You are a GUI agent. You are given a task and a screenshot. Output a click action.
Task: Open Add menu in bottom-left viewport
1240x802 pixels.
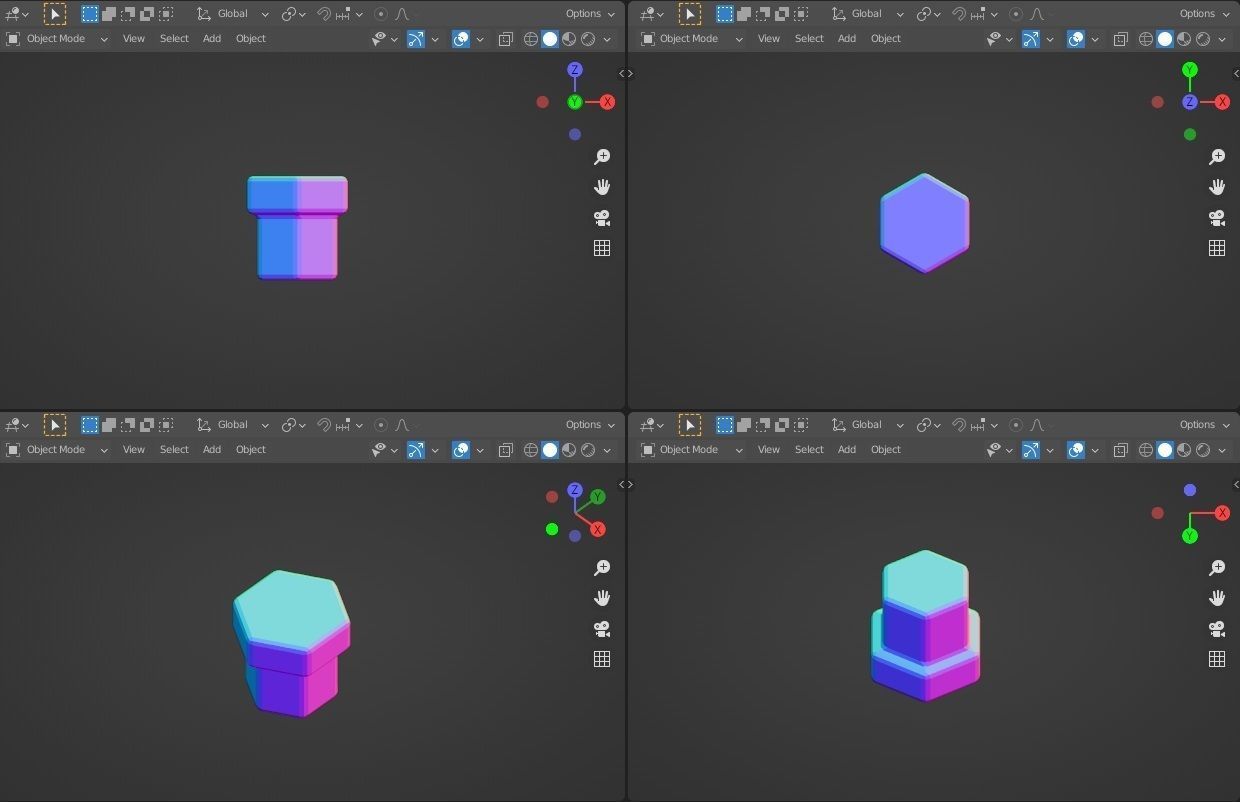pos(212,450)
